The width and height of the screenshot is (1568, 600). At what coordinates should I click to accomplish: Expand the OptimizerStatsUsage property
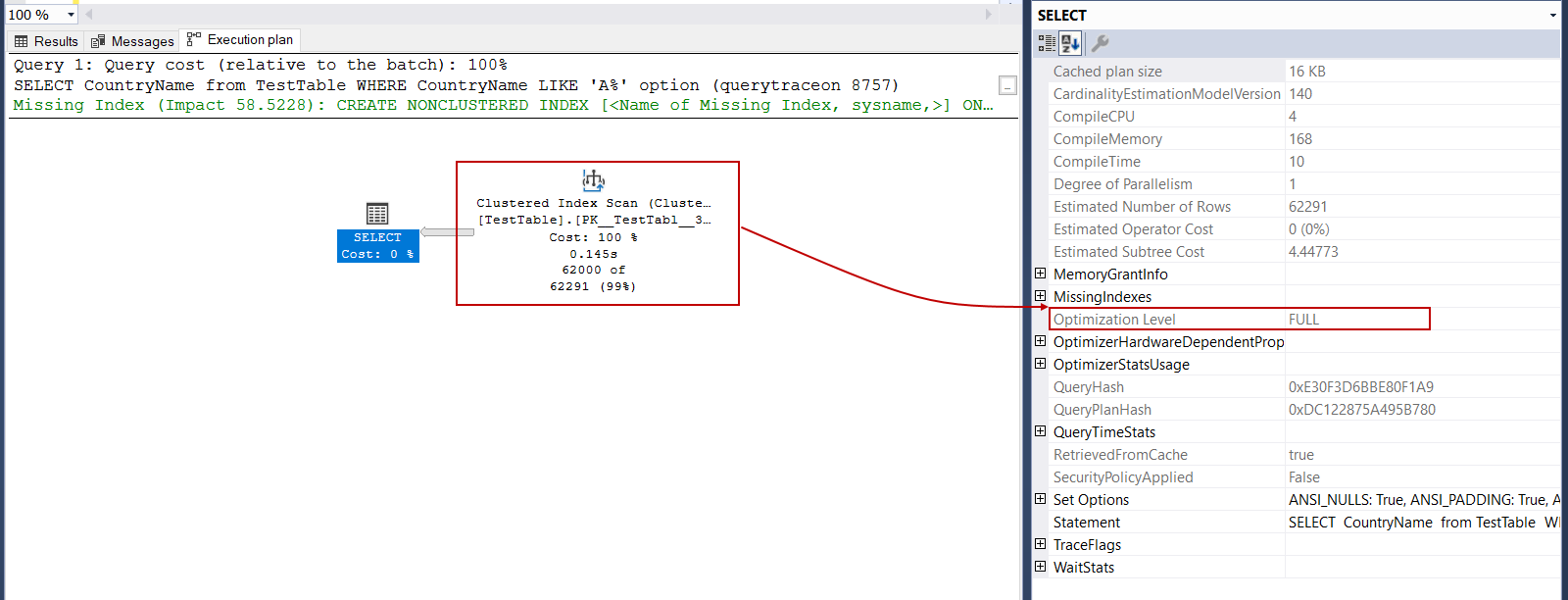(x=1041, y=364)
